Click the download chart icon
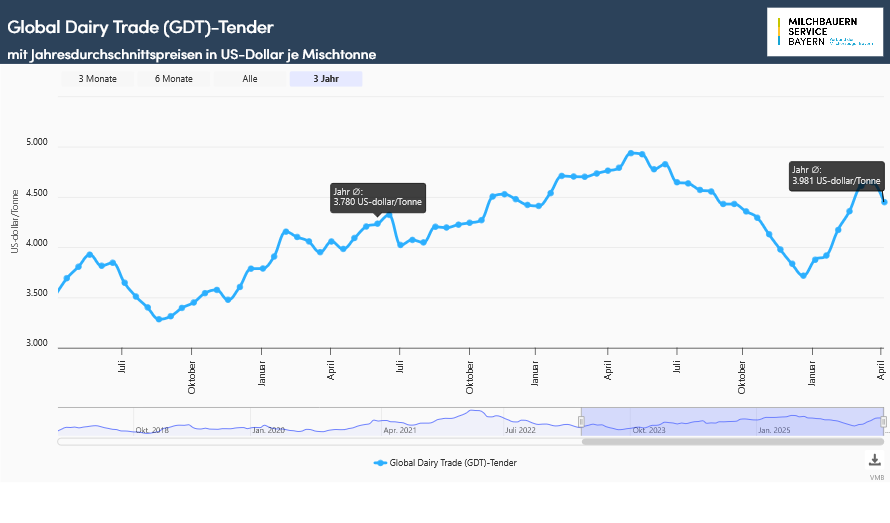 tap(874, 460)
